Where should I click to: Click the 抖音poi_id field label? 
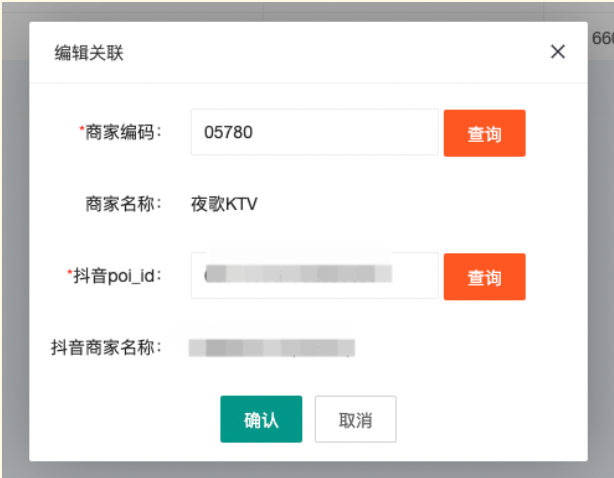pos(118,275)
